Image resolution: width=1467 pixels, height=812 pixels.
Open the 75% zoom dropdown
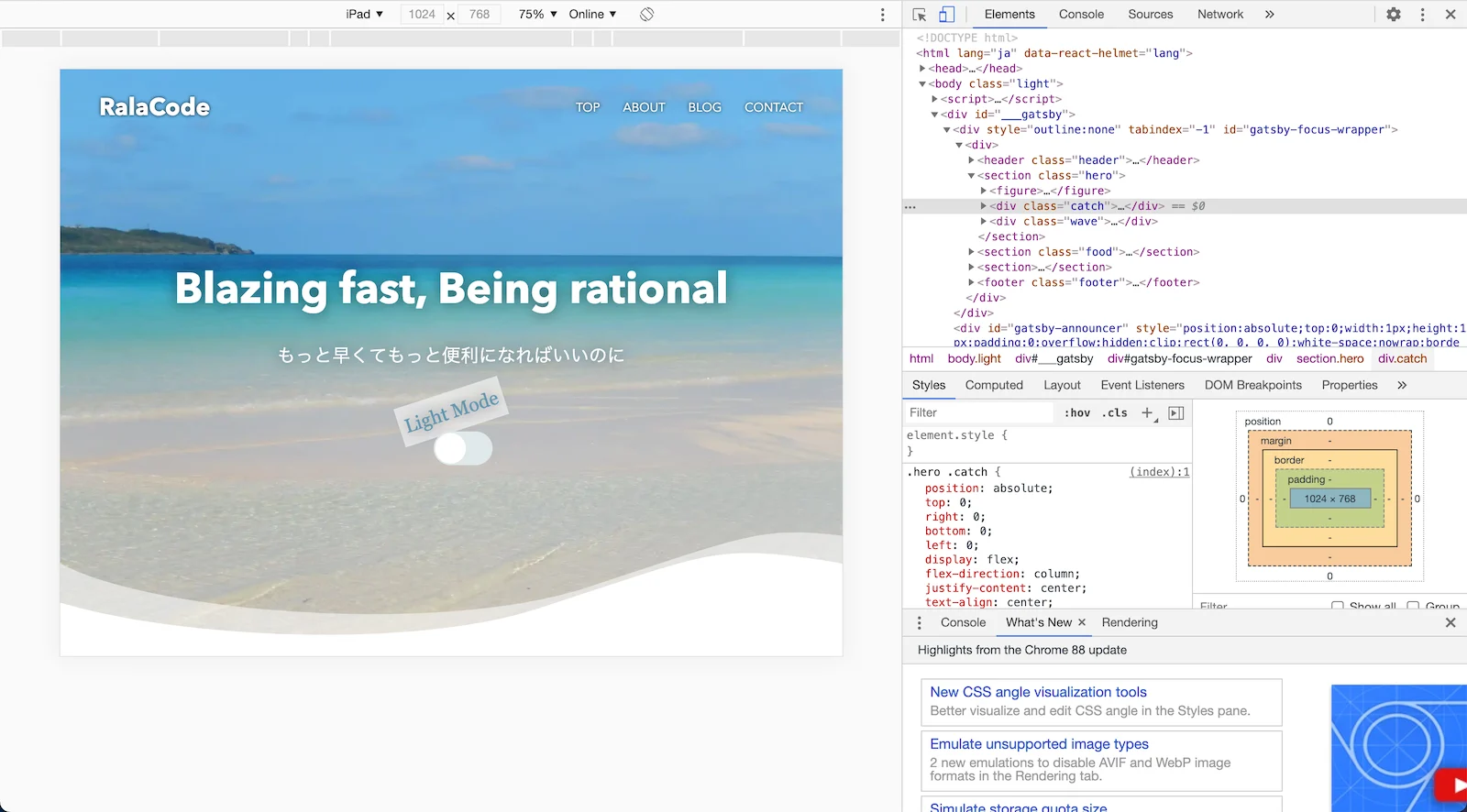[x=537, y=15]
